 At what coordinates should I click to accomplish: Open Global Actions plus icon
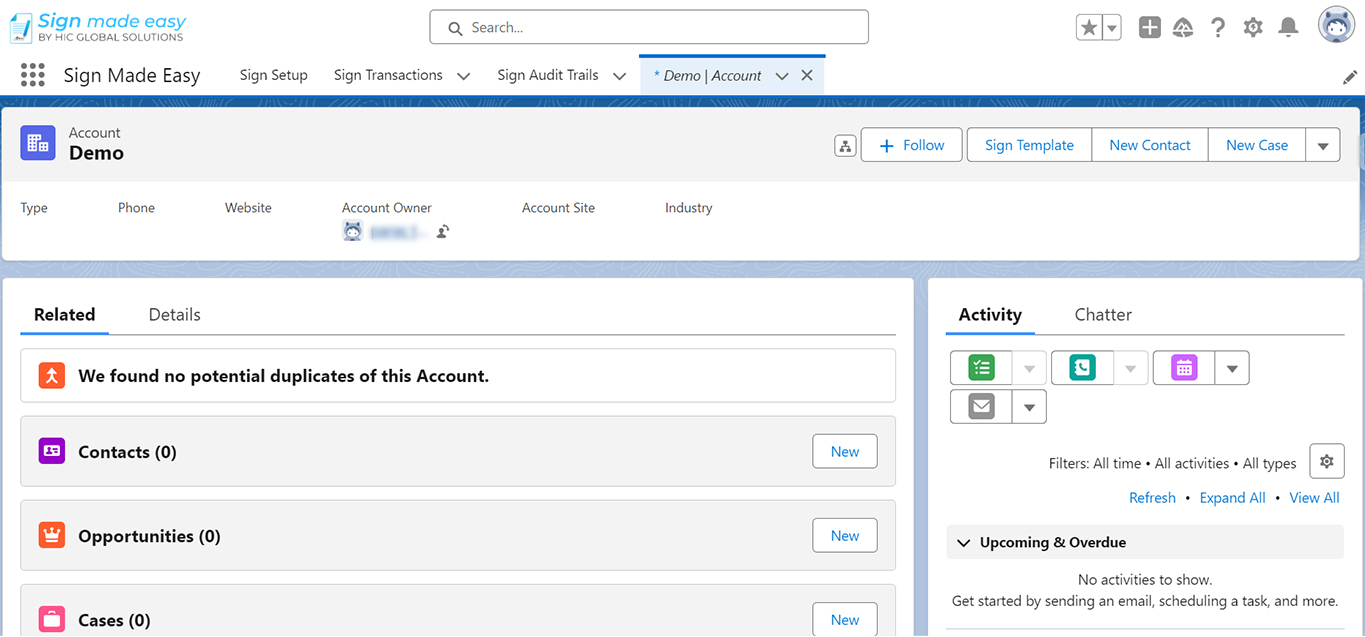click(1150, 28)
